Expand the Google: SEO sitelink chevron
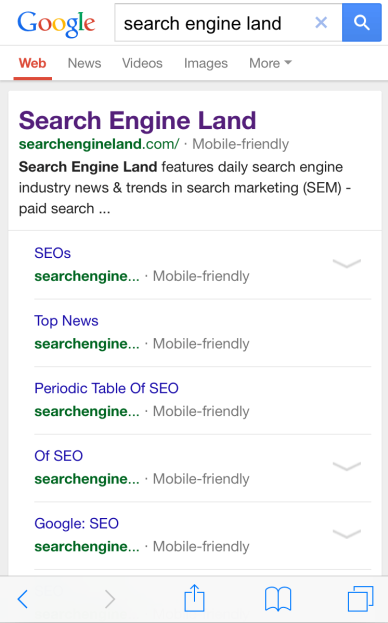The image size is (388, 623). (347, 534)
